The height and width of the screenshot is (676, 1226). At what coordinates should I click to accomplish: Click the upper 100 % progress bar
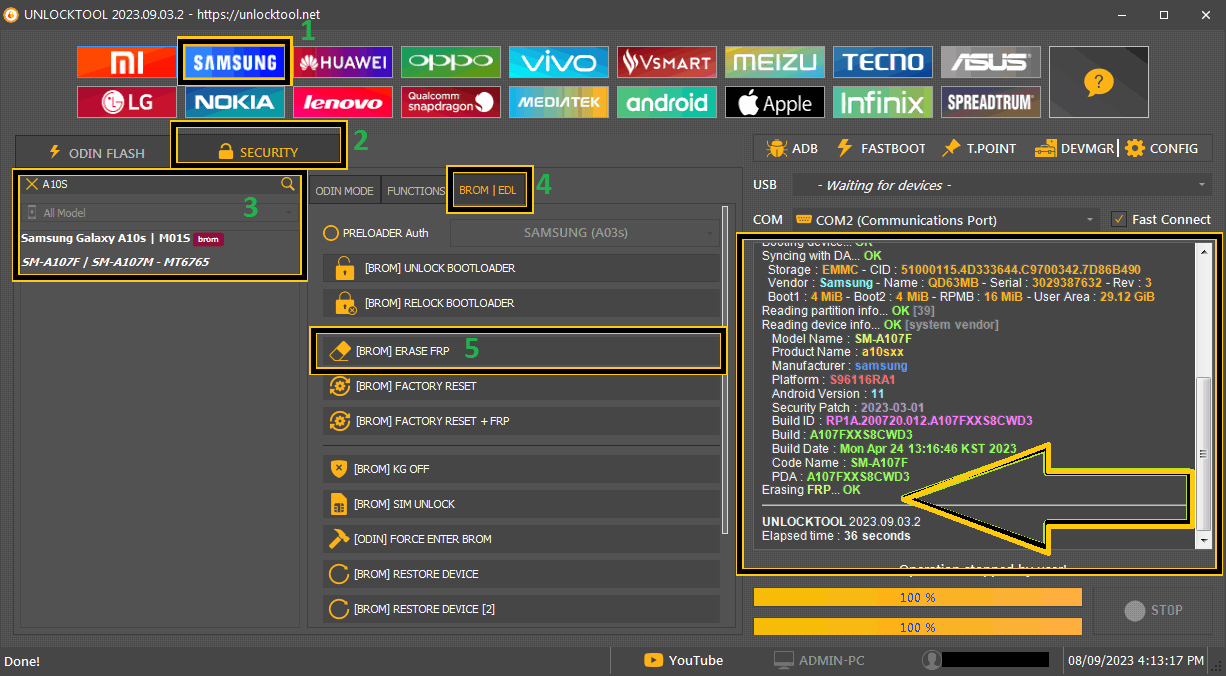[917, 597]
